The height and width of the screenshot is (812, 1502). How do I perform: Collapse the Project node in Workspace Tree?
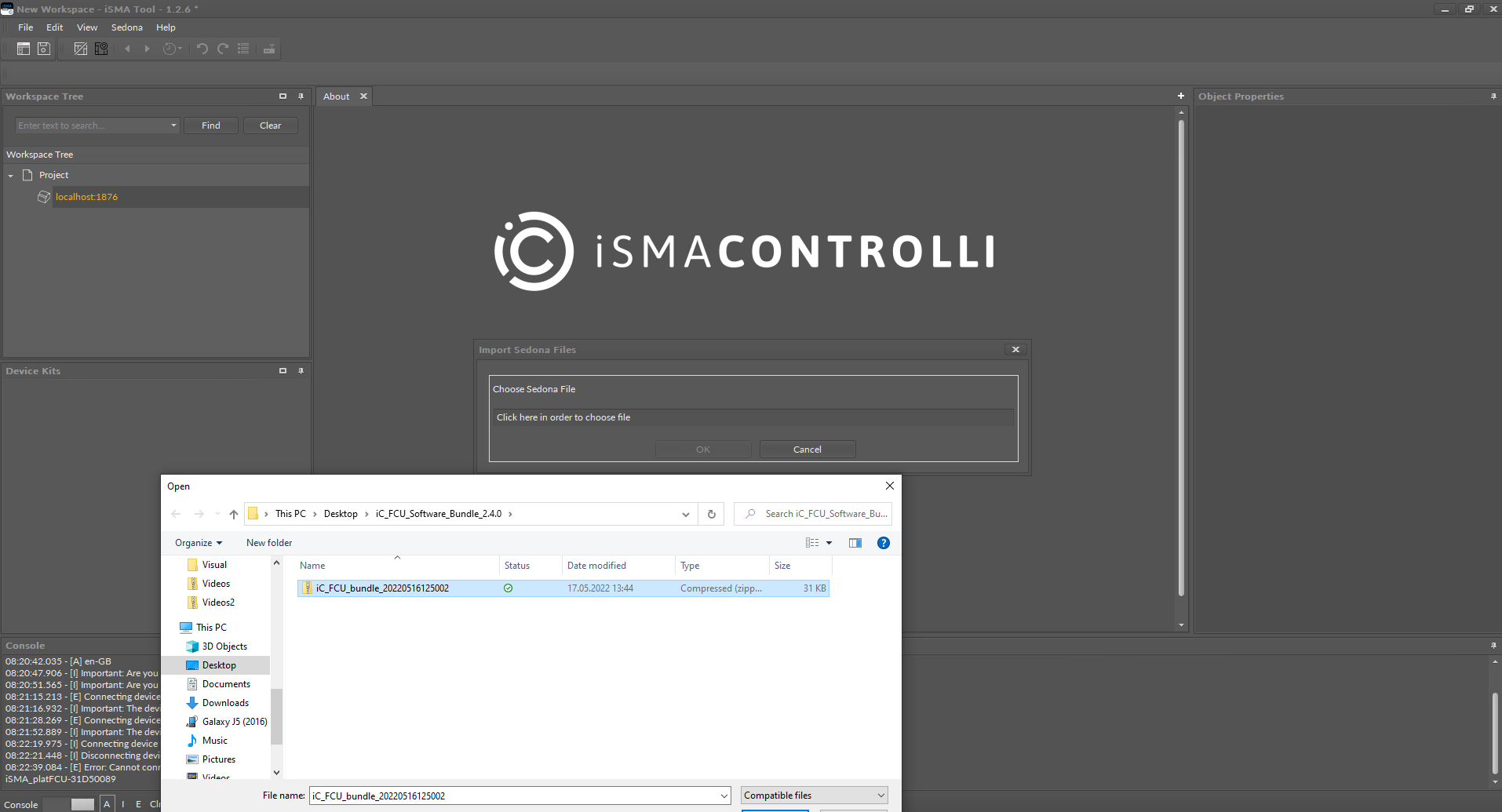[x=11, y=176]
